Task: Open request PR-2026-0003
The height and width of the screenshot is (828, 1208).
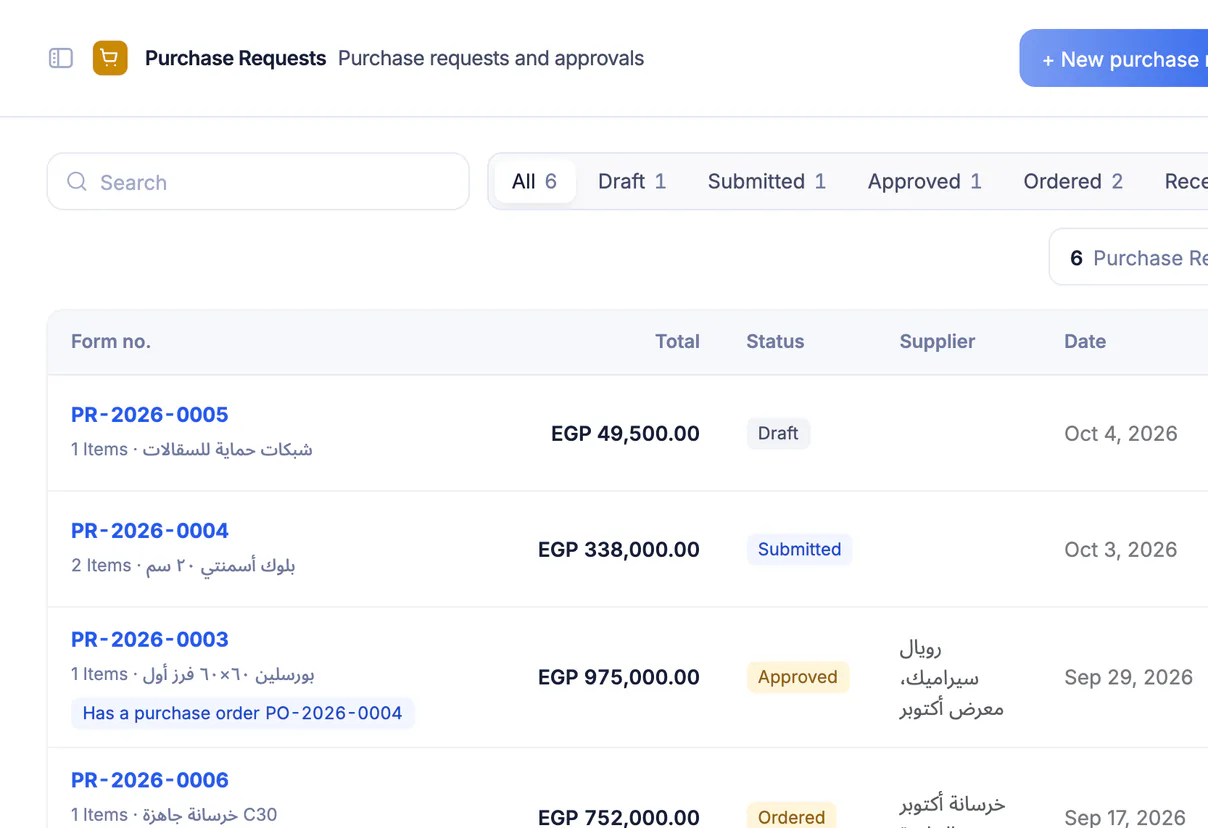Action: [x=150, y=639]
